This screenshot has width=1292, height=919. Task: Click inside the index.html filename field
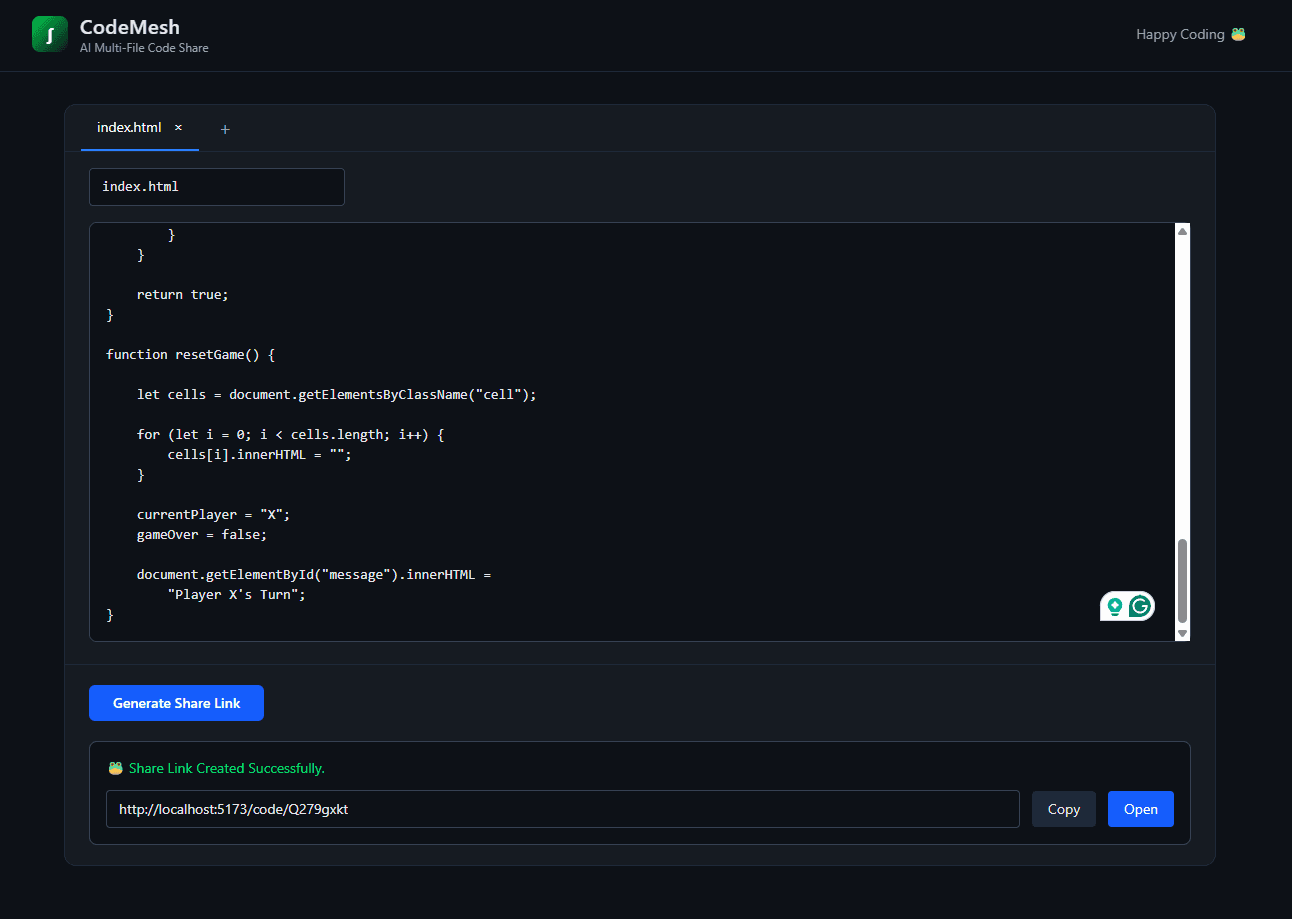216,186
